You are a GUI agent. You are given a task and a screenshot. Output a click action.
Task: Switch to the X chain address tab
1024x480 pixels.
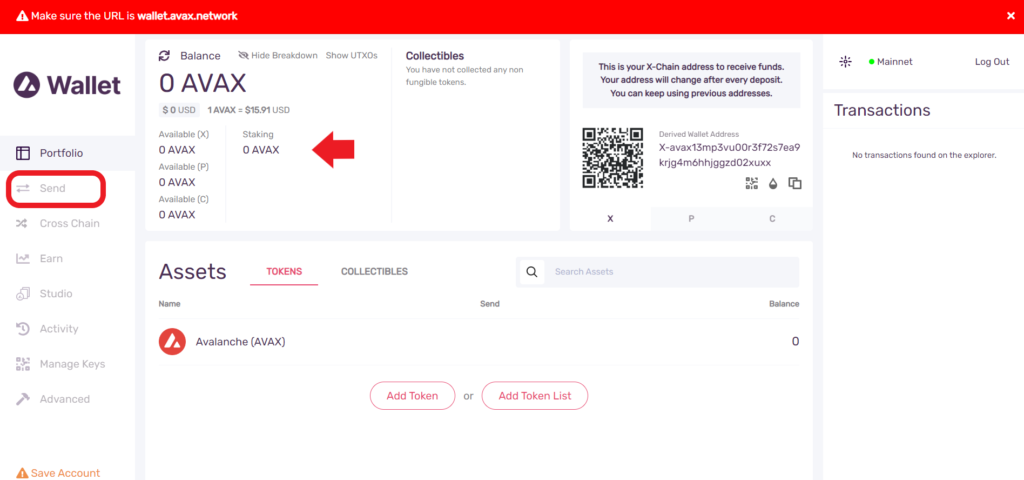pyautogui.click(x=610, y=219)
